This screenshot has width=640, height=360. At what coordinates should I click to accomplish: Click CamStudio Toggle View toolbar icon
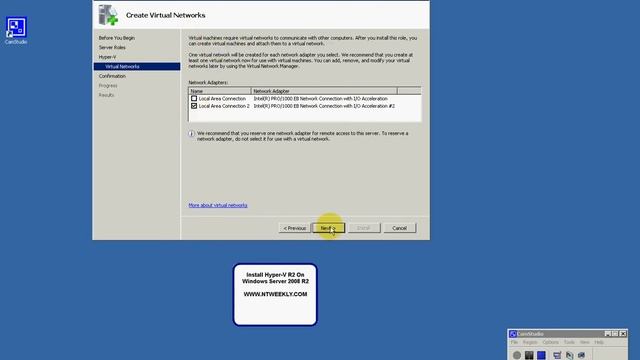557,355
